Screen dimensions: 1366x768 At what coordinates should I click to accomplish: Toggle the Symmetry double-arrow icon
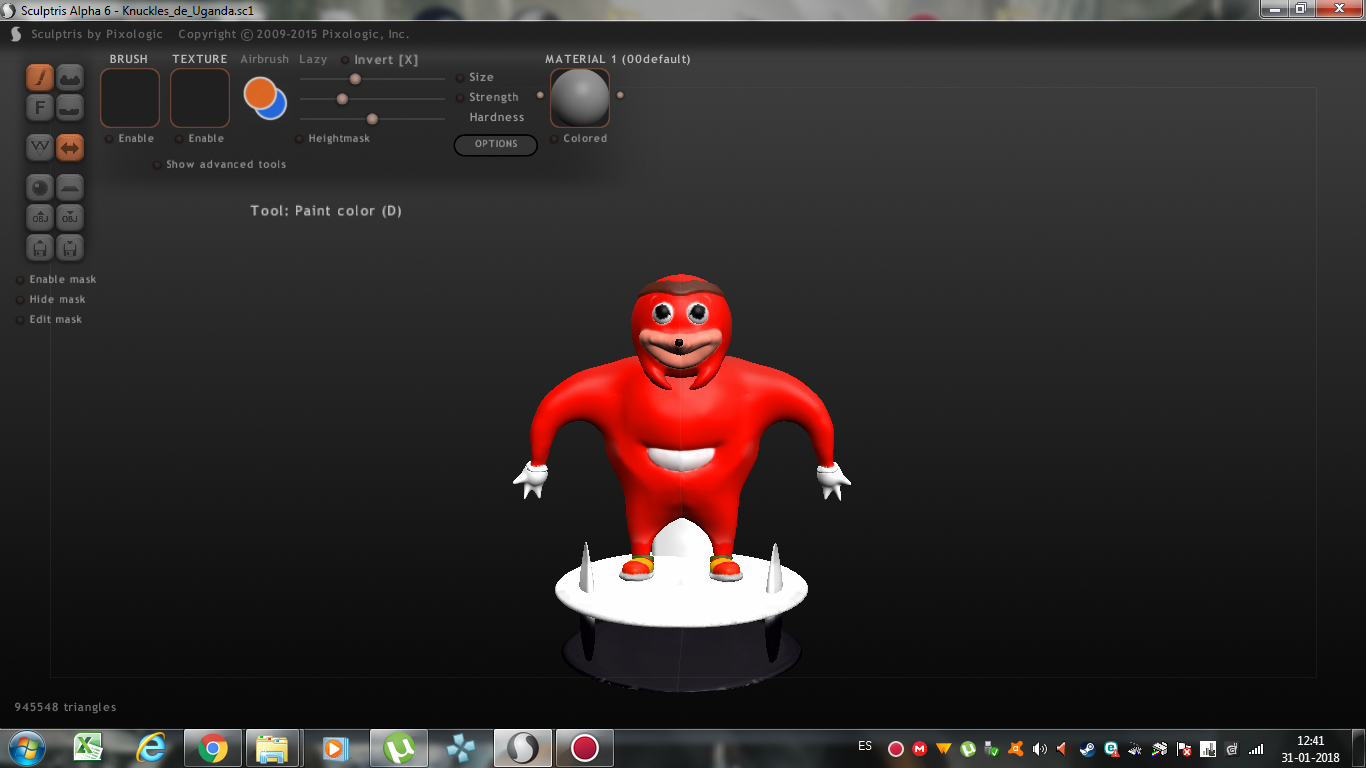click(70, 147)
